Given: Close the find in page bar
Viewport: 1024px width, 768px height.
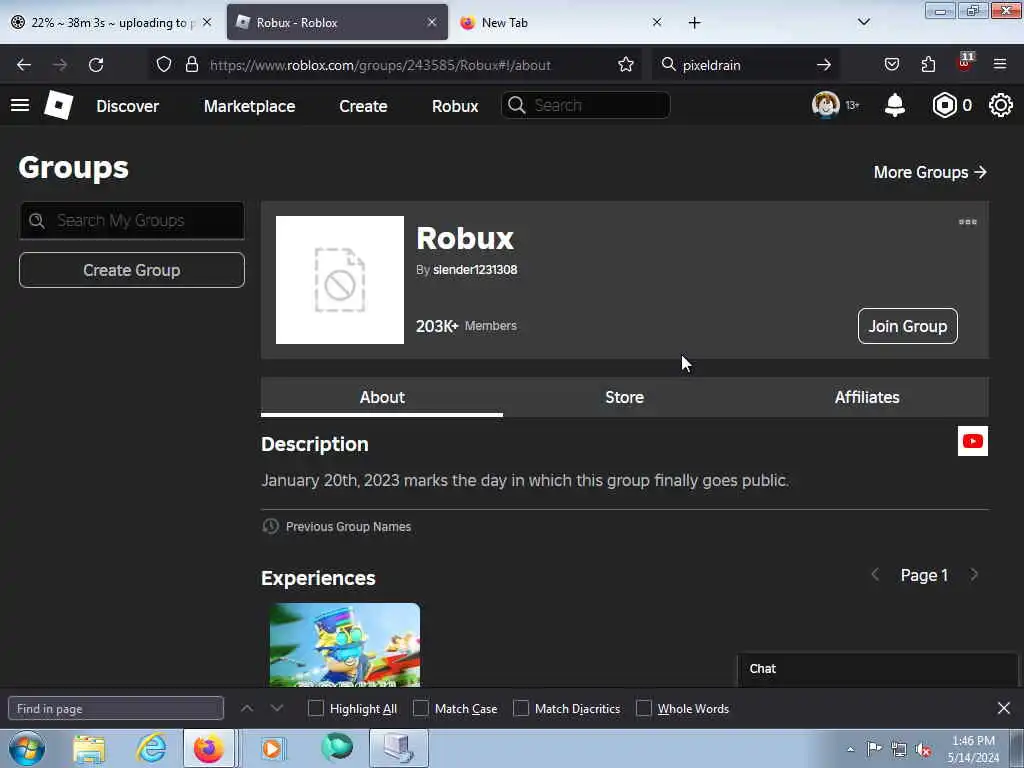Looking at the screenshot, I should pos(1004,708).
